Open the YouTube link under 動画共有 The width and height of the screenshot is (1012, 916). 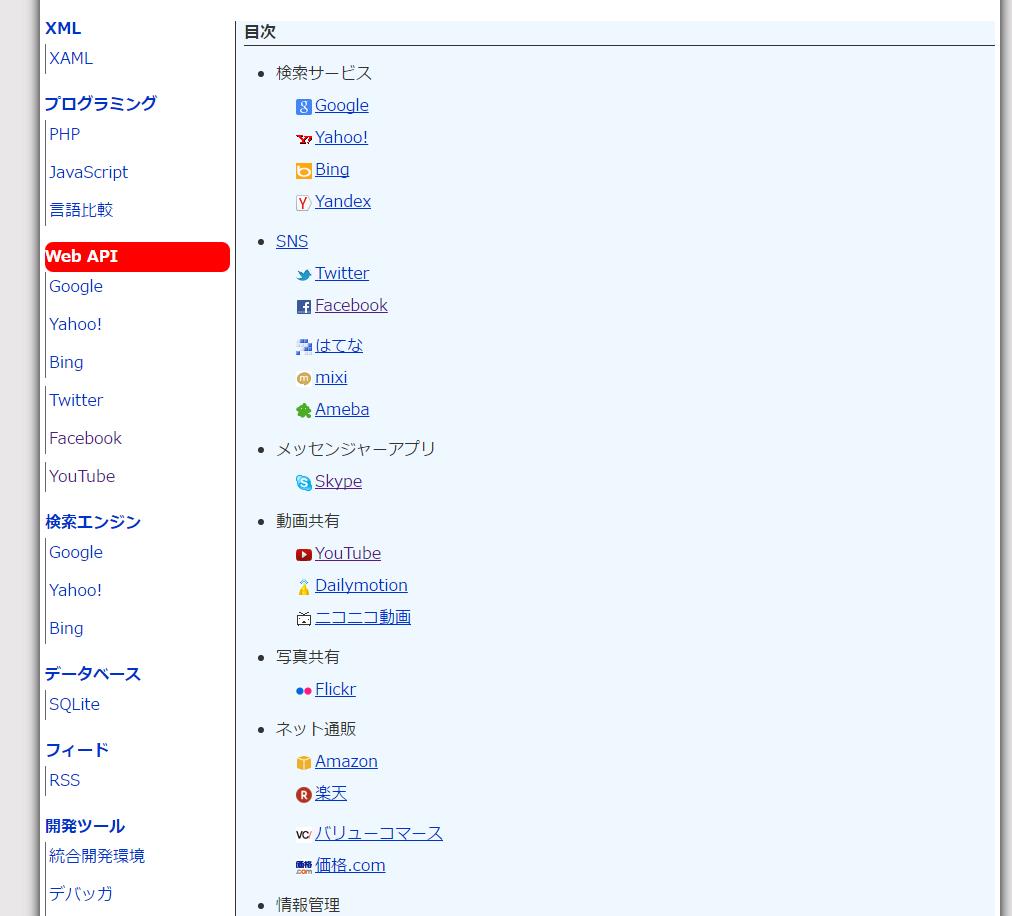(348, 553)
